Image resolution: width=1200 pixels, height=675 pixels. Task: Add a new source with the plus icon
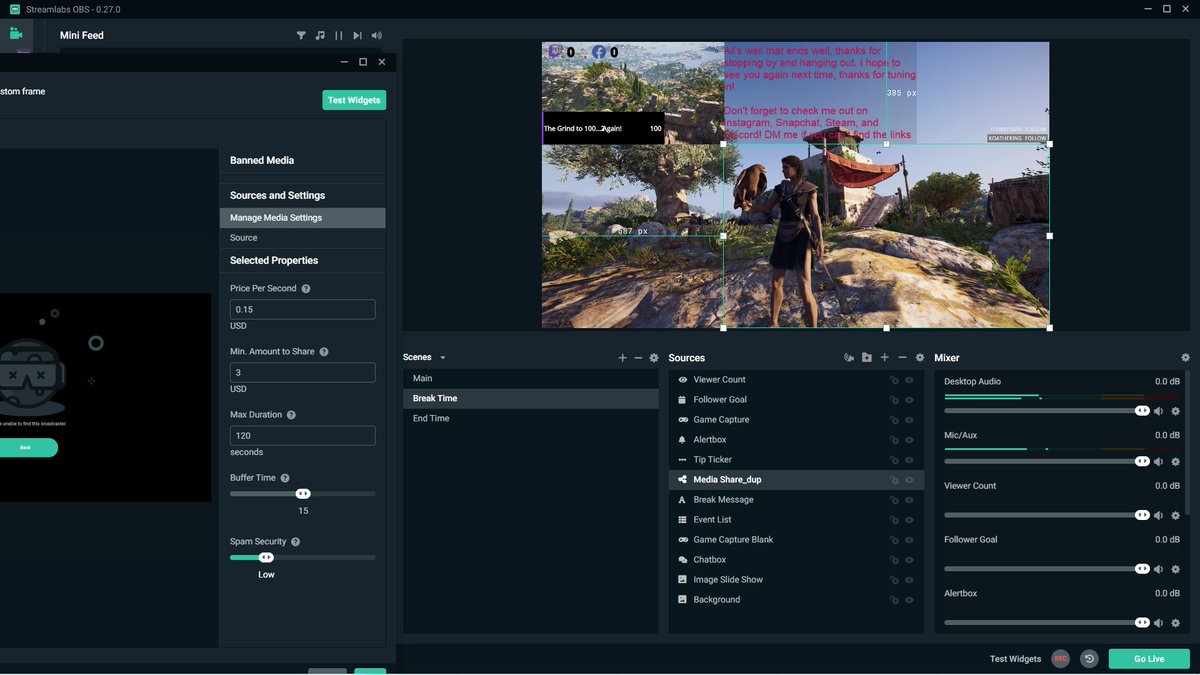coord(885,357)
